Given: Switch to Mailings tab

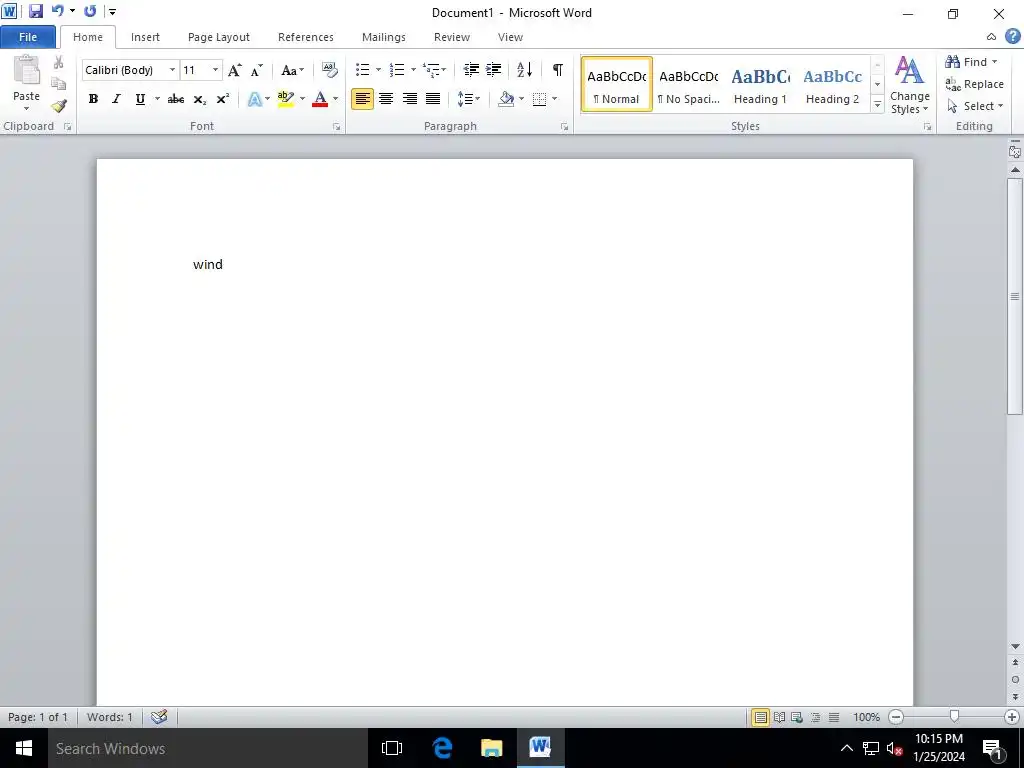Looking at the screenshot, I should [x=384, y=37].
